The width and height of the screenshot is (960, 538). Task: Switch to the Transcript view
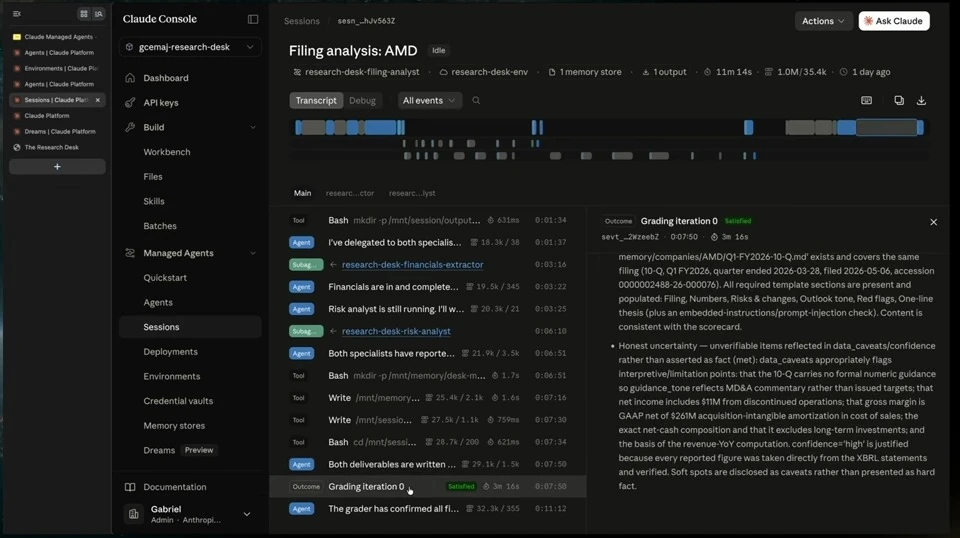pyautogui.click(x=316, y=100)
